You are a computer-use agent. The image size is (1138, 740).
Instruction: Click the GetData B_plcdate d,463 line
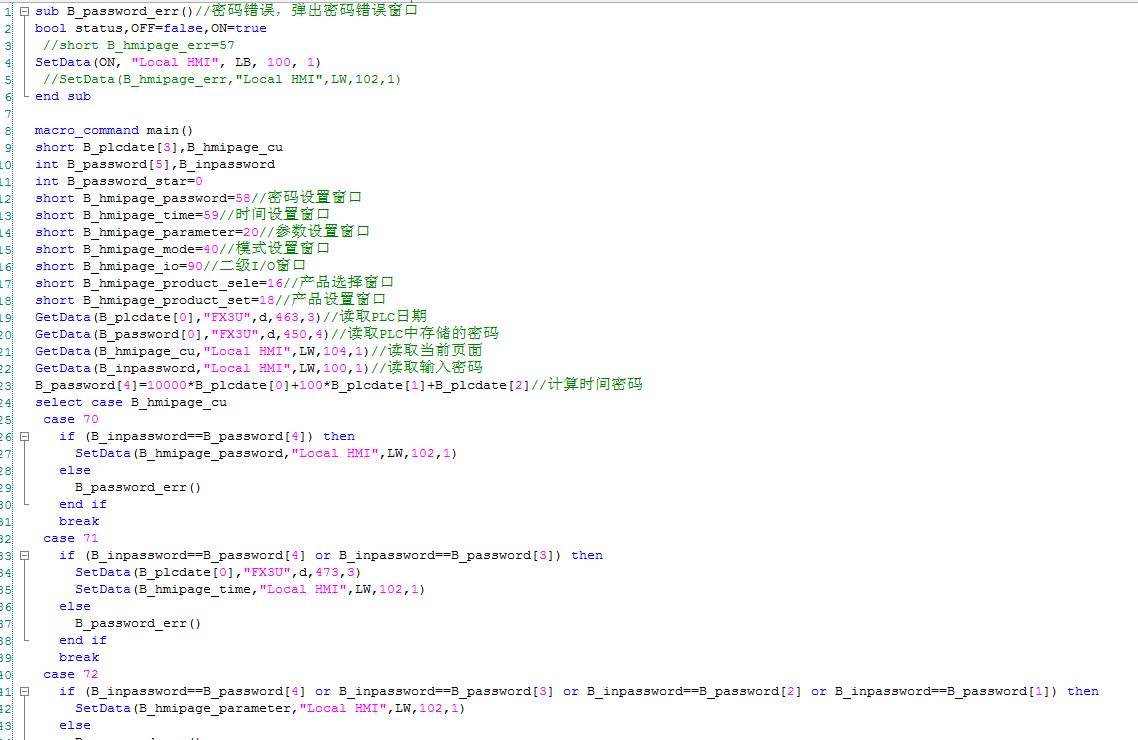[230, 317]
